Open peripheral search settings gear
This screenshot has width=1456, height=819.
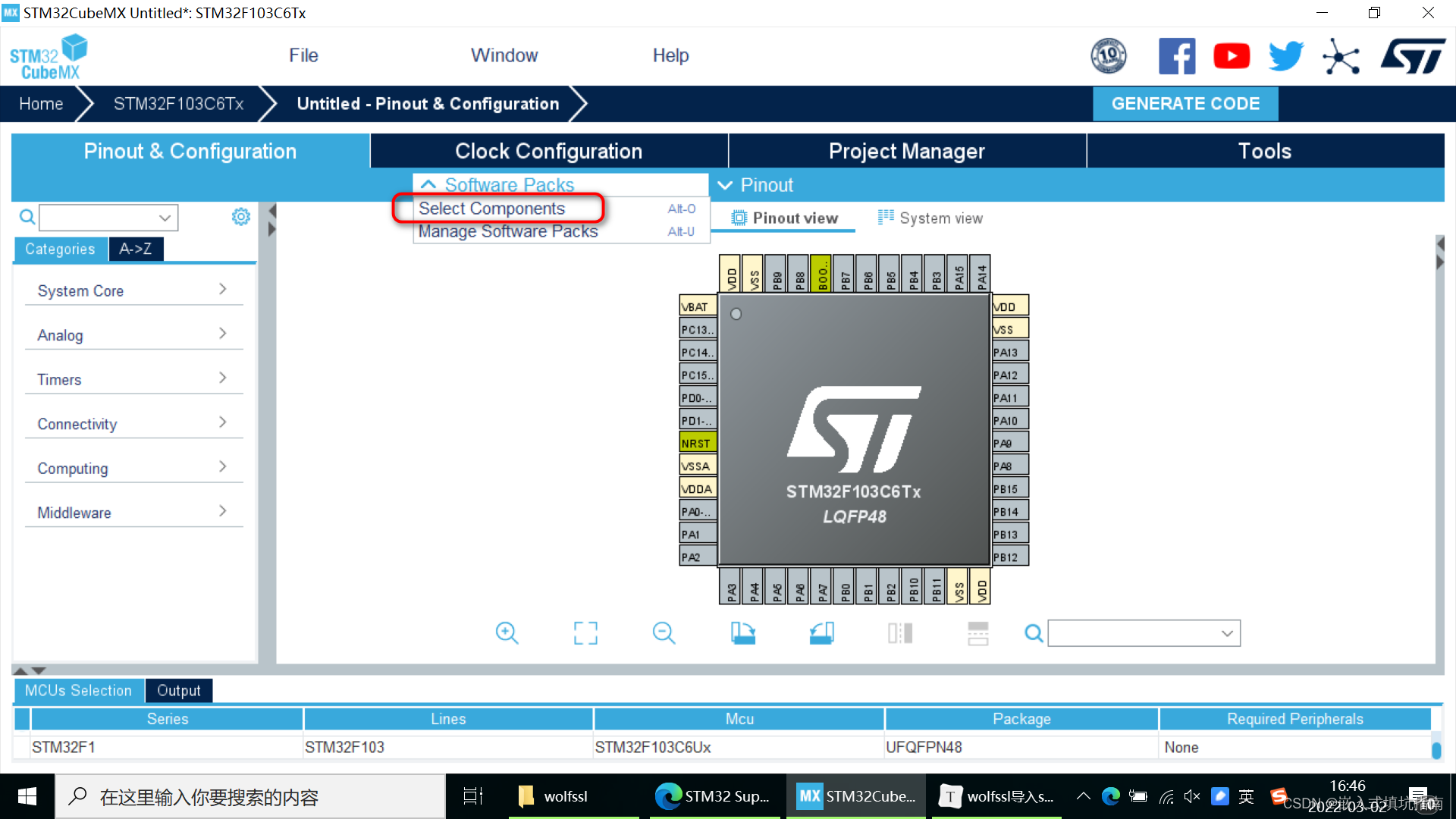coord(241,216)
